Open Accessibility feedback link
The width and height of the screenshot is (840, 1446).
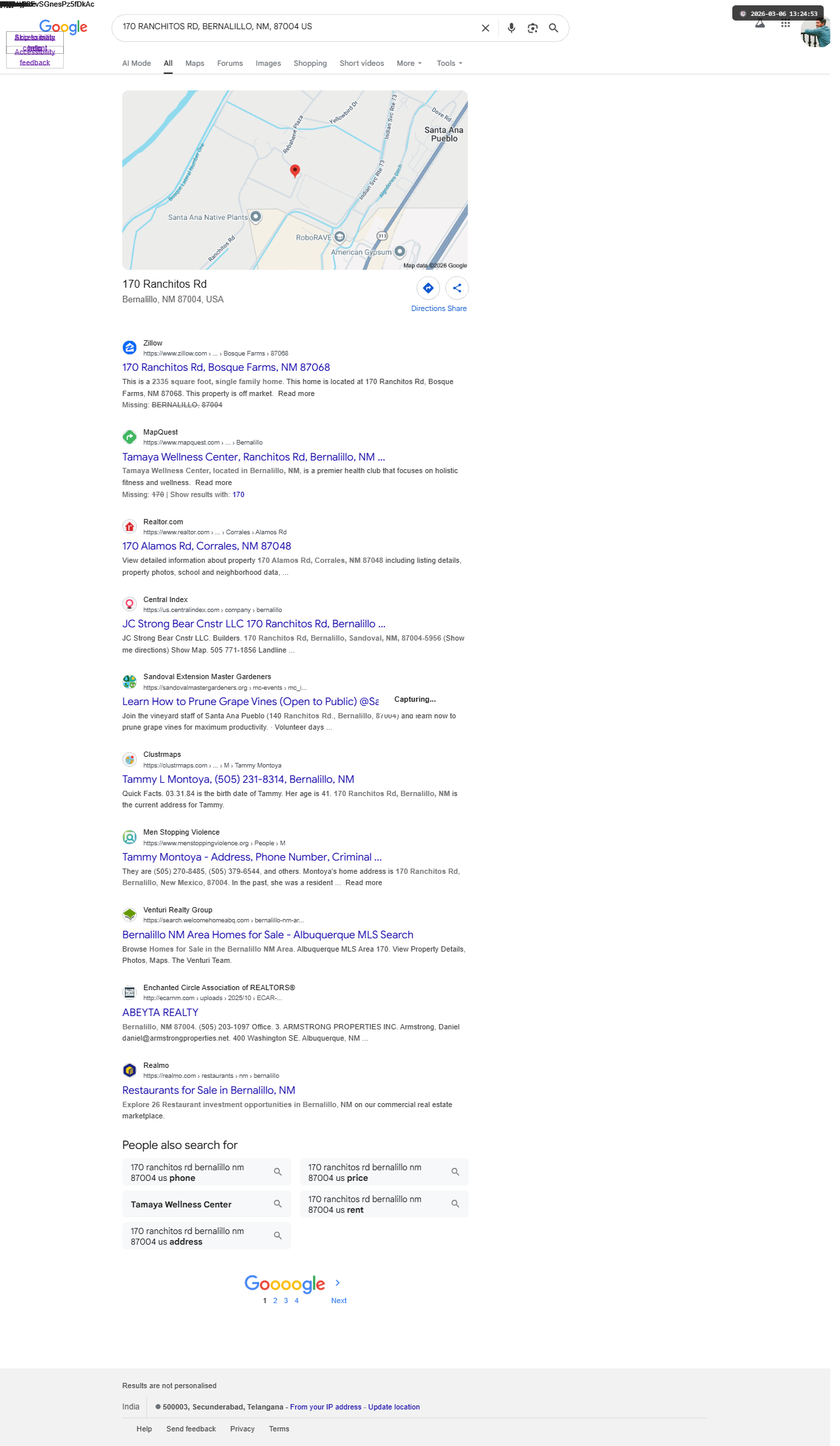35,57
